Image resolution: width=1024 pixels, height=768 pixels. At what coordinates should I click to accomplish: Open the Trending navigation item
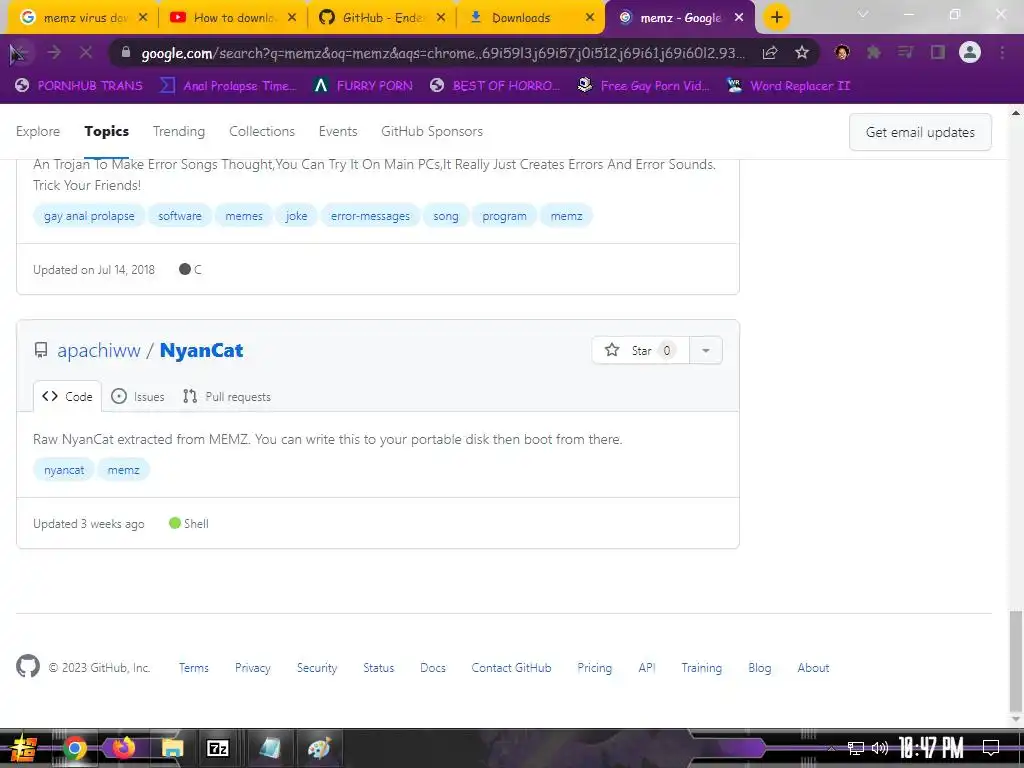click(179, 131)
